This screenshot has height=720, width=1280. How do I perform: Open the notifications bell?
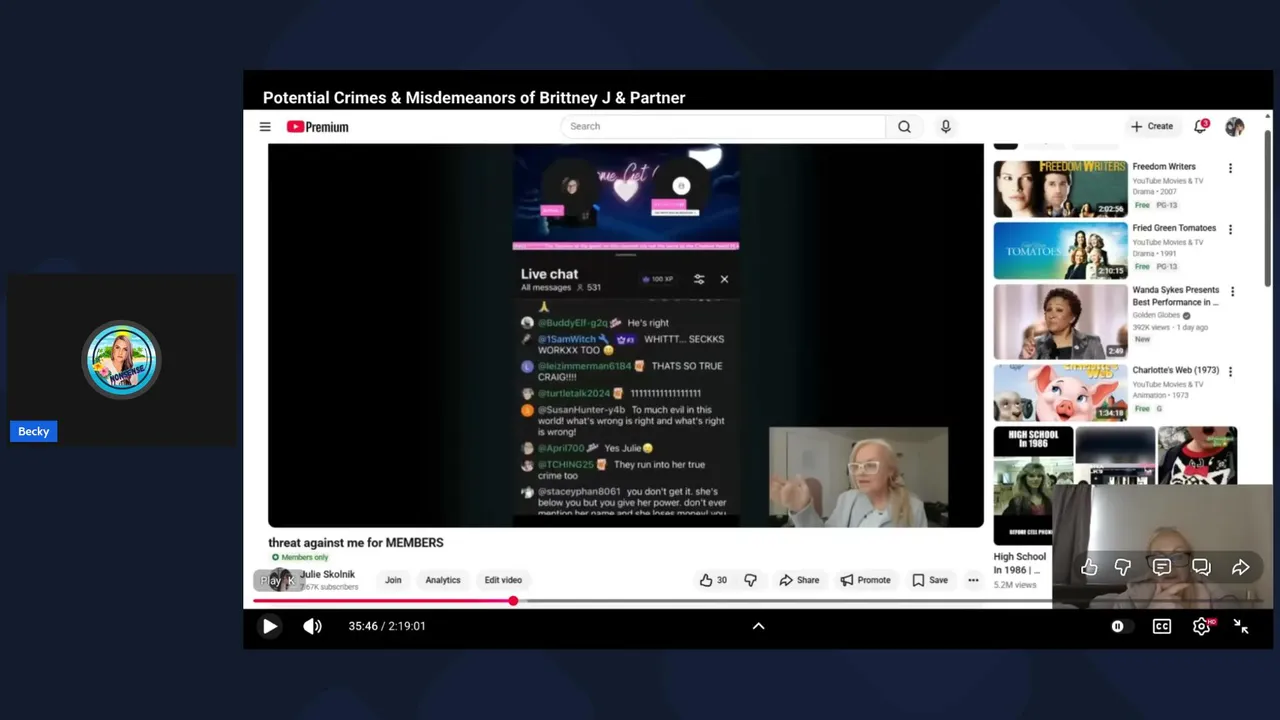[1200, 126]
